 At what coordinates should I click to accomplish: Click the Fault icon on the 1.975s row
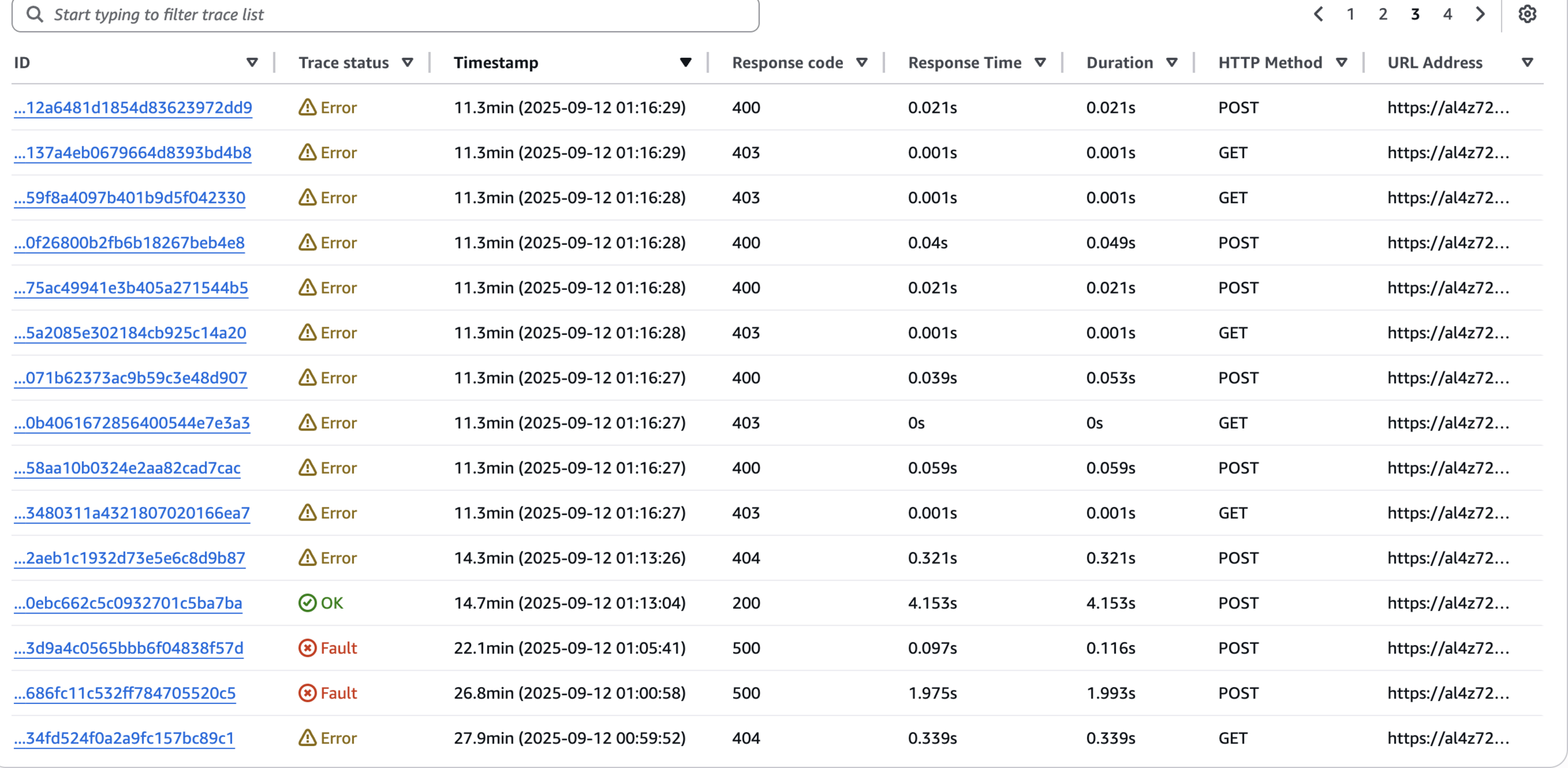tap(307, 693)
